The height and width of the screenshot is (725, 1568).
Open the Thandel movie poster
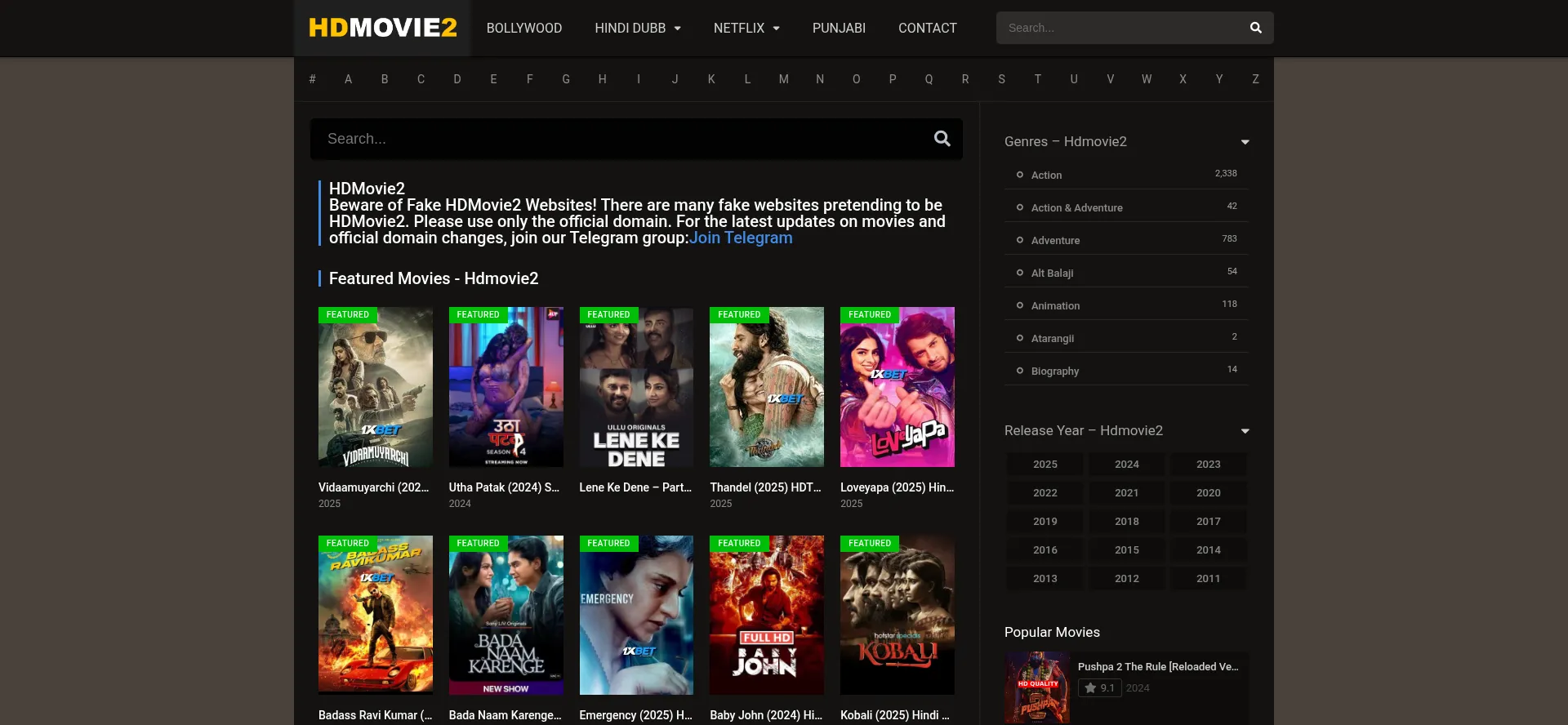pyautogui.click(x=767, y=387)
